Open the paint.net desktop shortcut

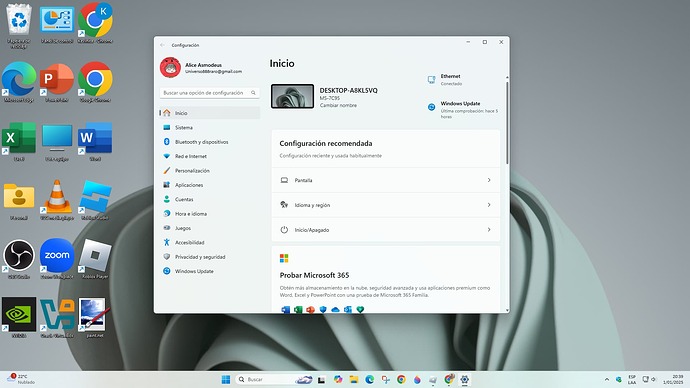coord(95,318)
